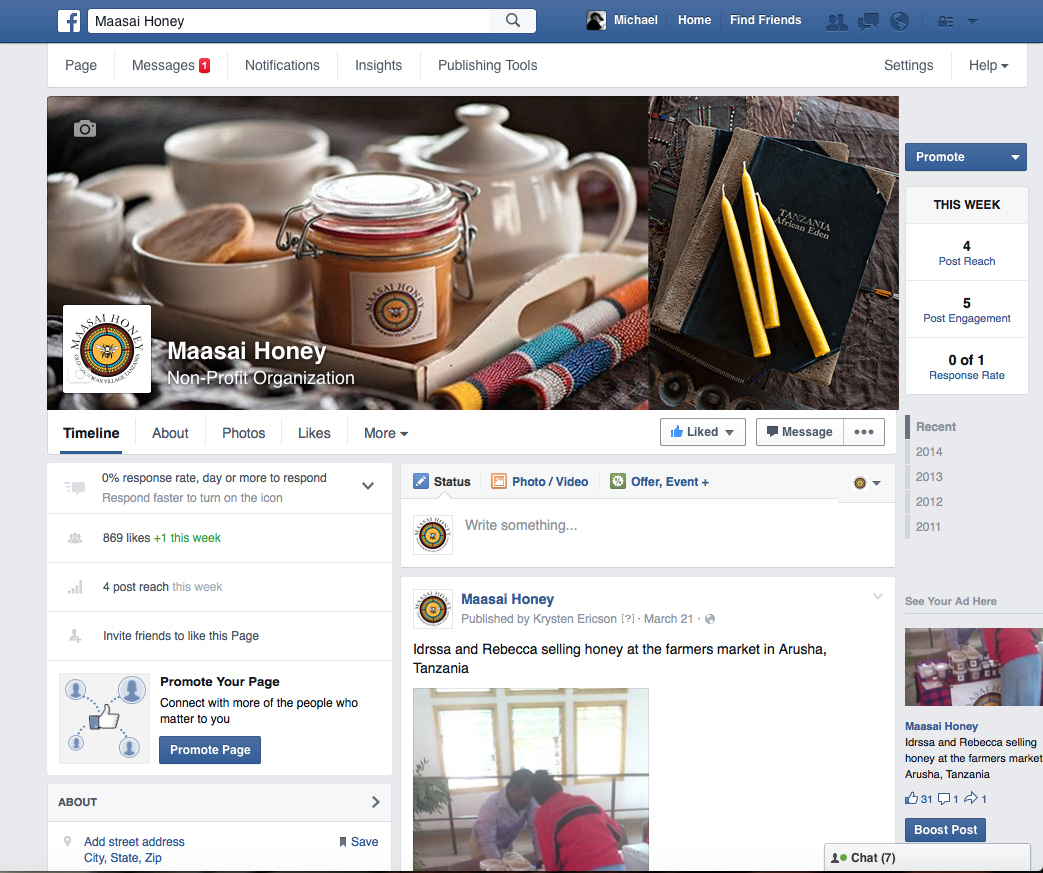Image resolution: width=1043 pixels, height=873 pixels.
Task: Open the globe notifications icon
Action: [x=899, y=21]
